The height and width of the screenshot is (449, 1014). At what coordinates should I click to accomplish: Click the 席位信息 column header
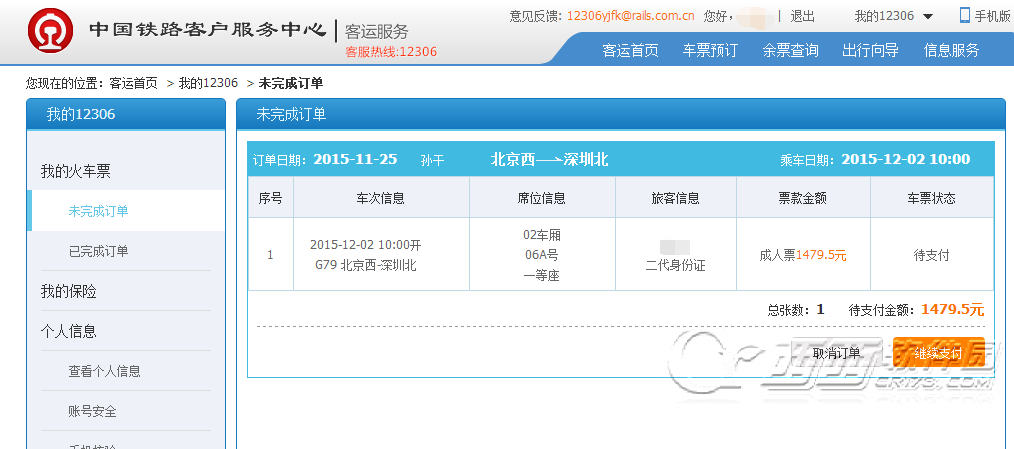(541, 198)
